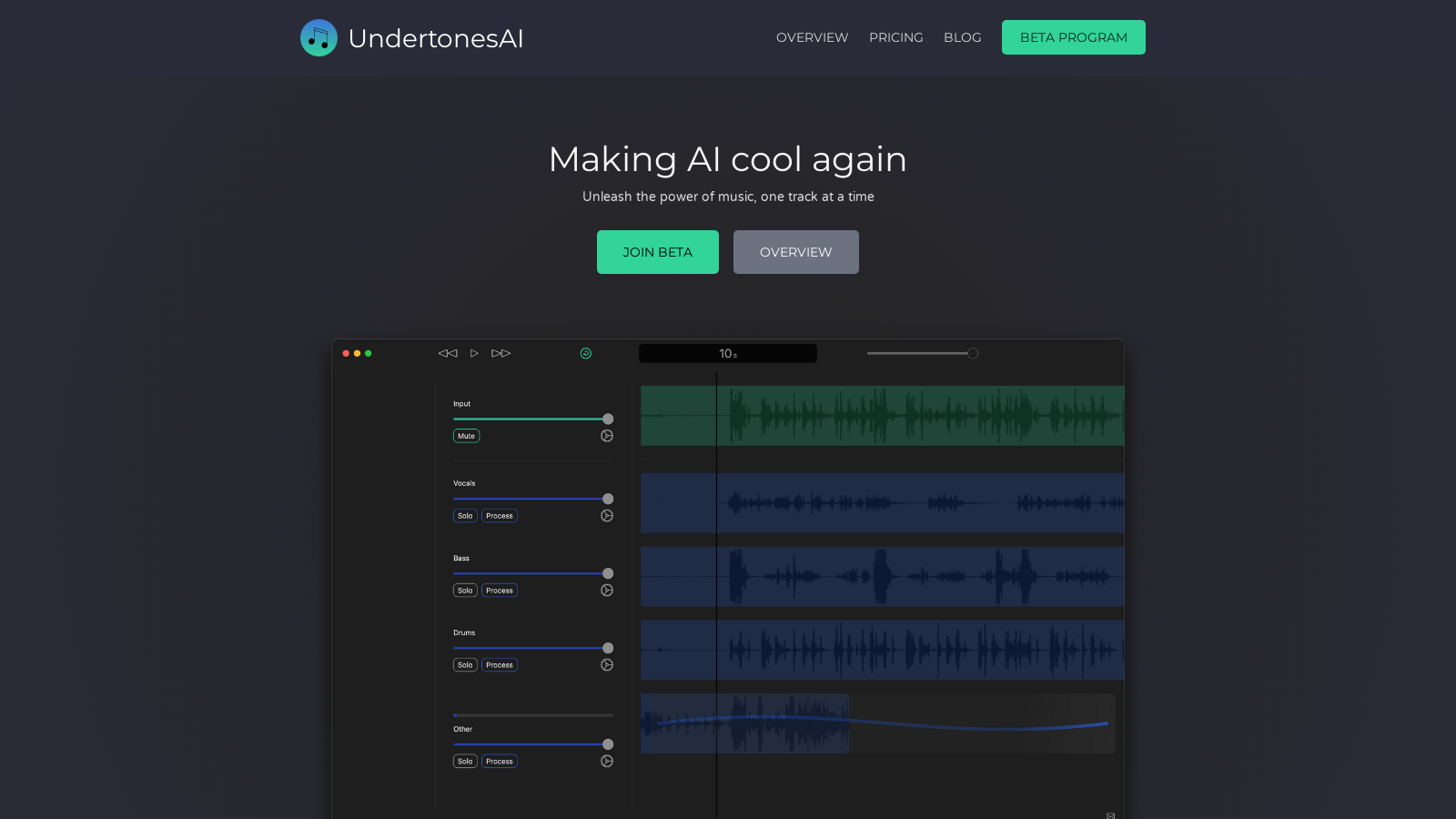Click the green loop icon in toolbar
The height and width of the screenshot is (819, 1456).
(586, 353)
